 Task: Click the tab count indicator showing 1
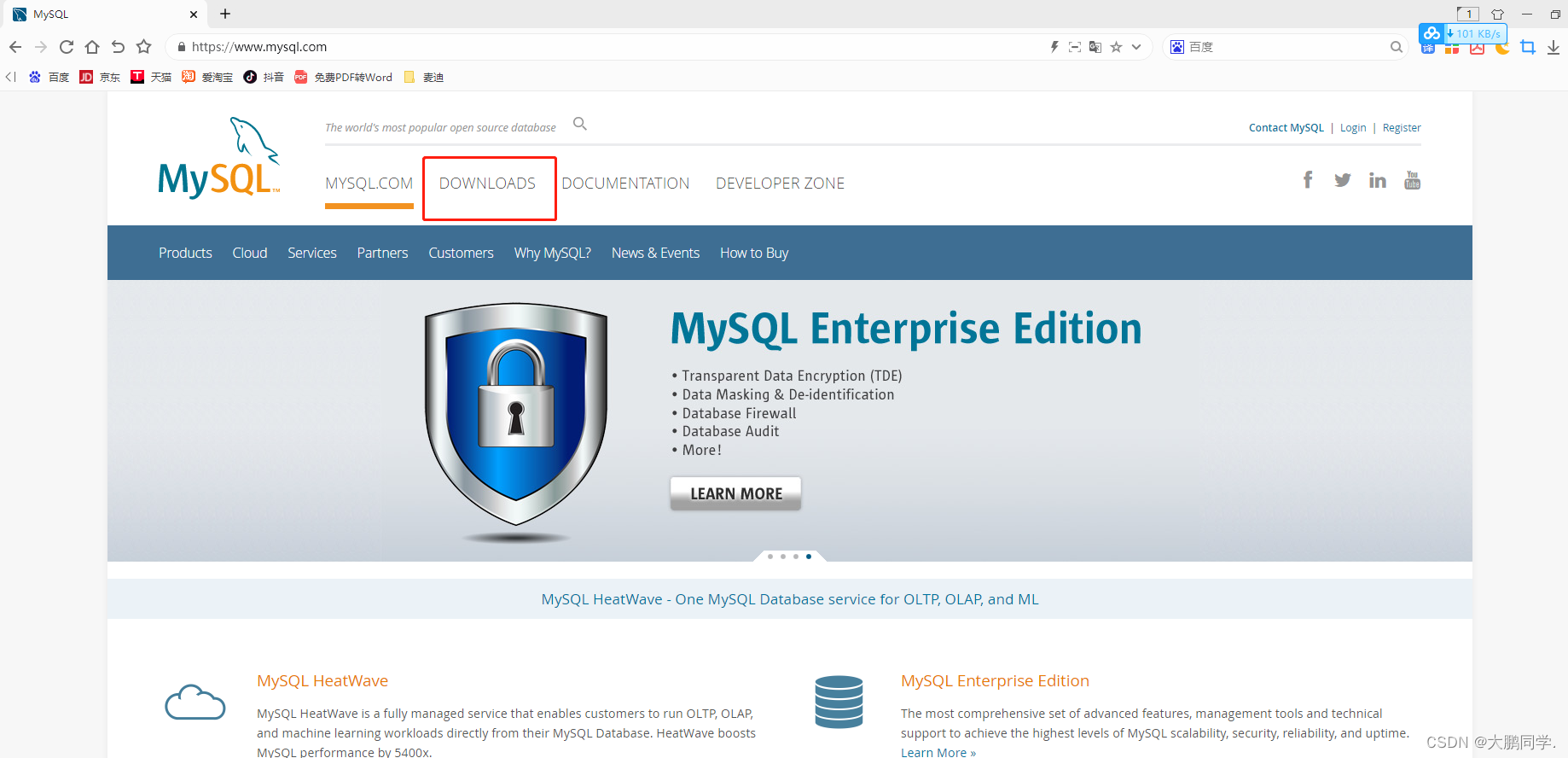tap(1467, 14)
